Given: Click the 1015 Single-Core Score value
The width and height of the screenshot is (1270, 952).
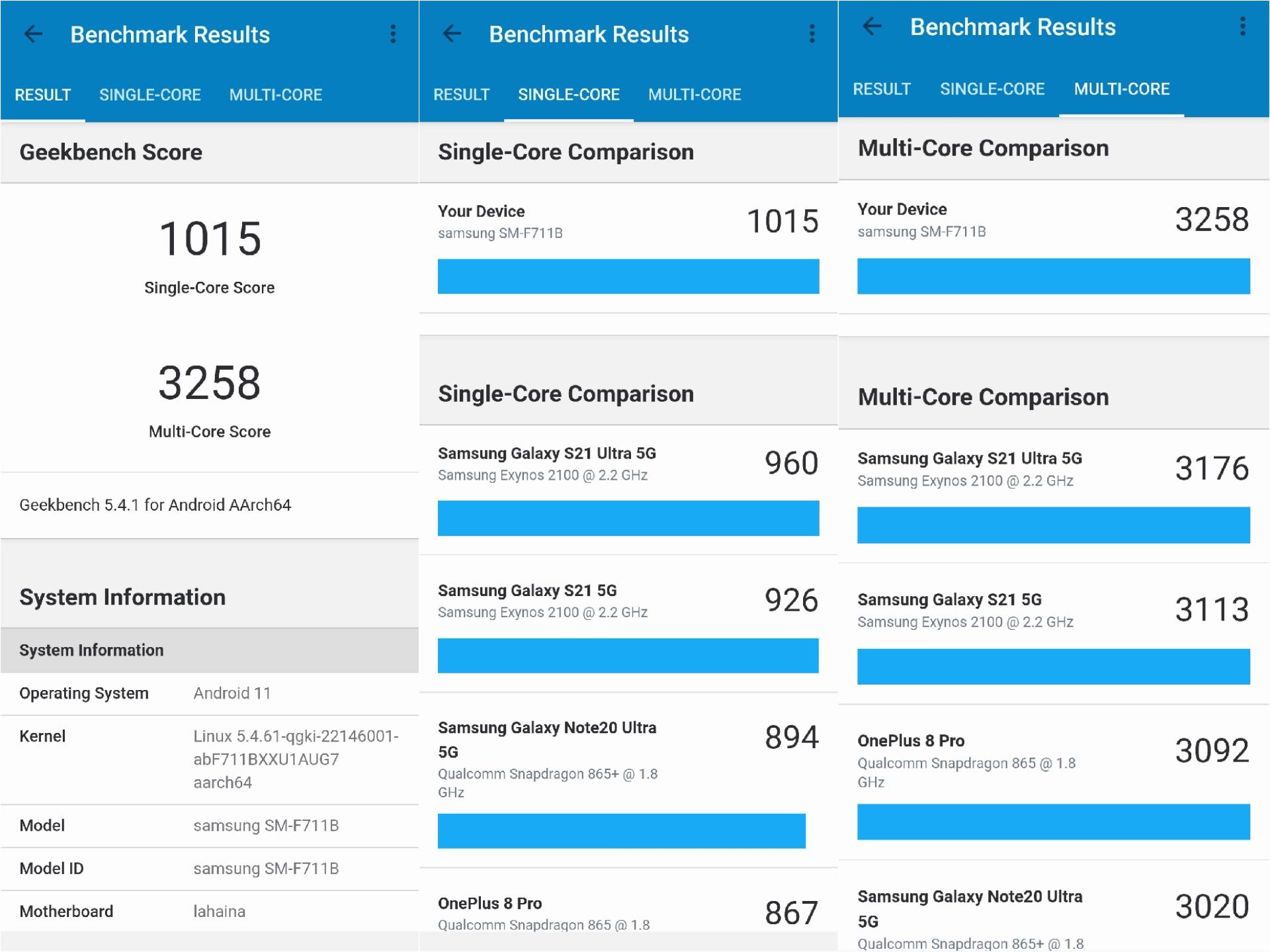Looking at the screenshot, I should point(210,238).
